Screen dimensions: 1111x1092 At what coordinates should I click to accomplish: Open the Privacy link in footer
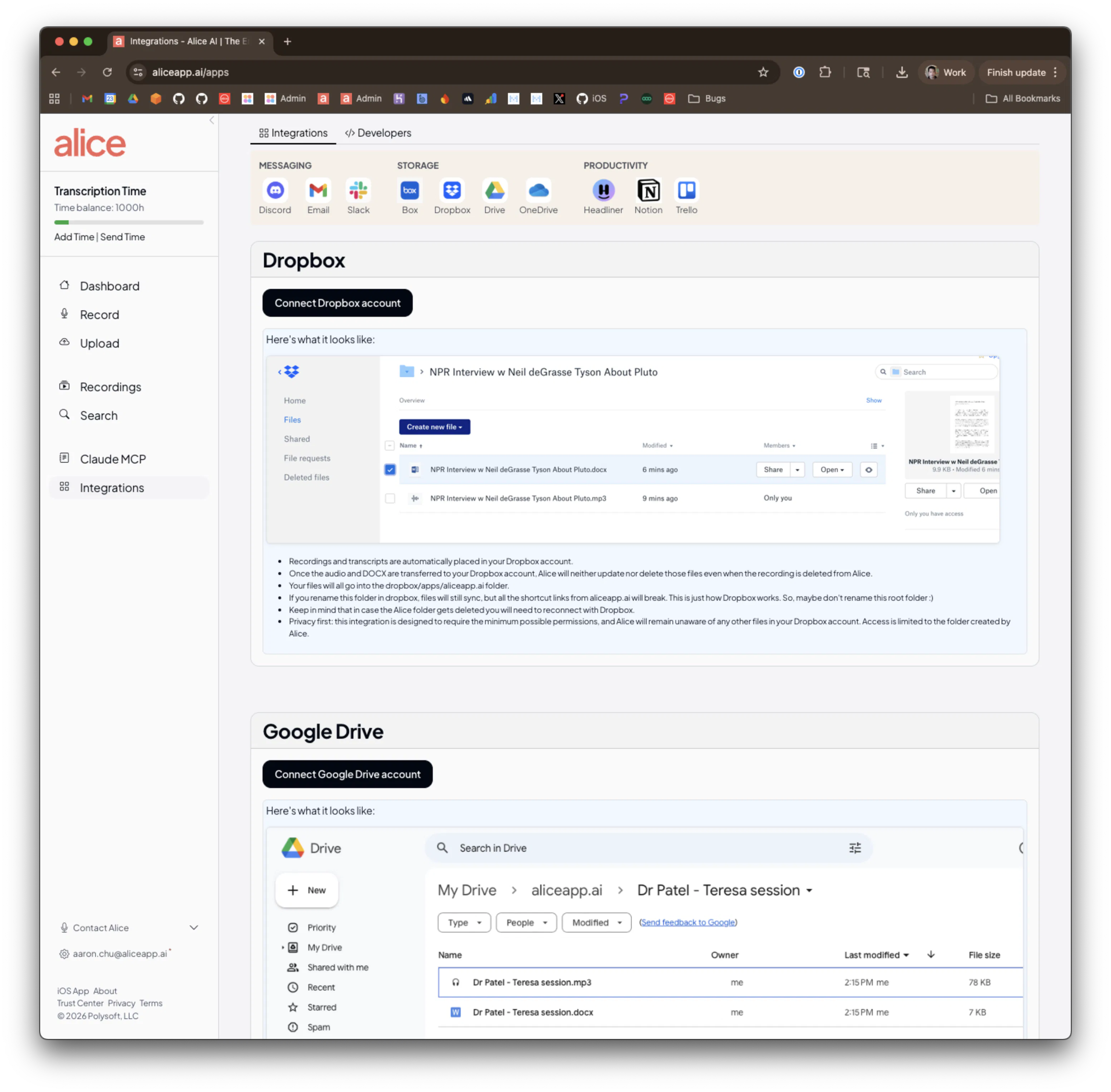click(122, 1003)
